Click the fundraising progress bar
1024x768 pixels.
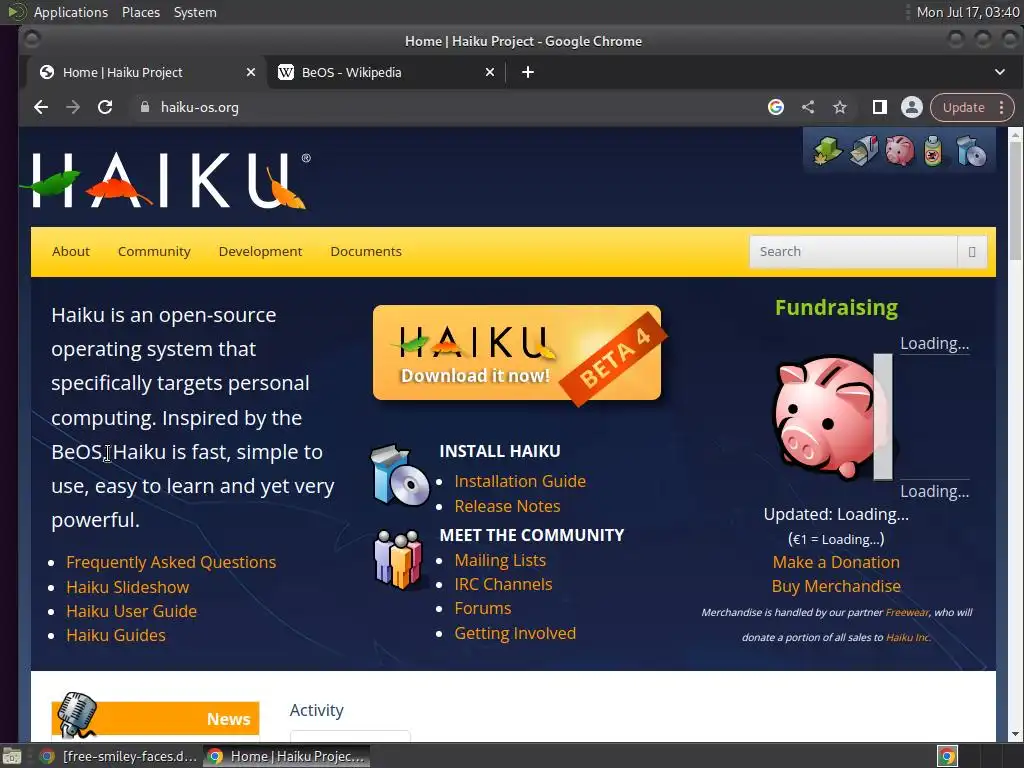pos(883,417)
